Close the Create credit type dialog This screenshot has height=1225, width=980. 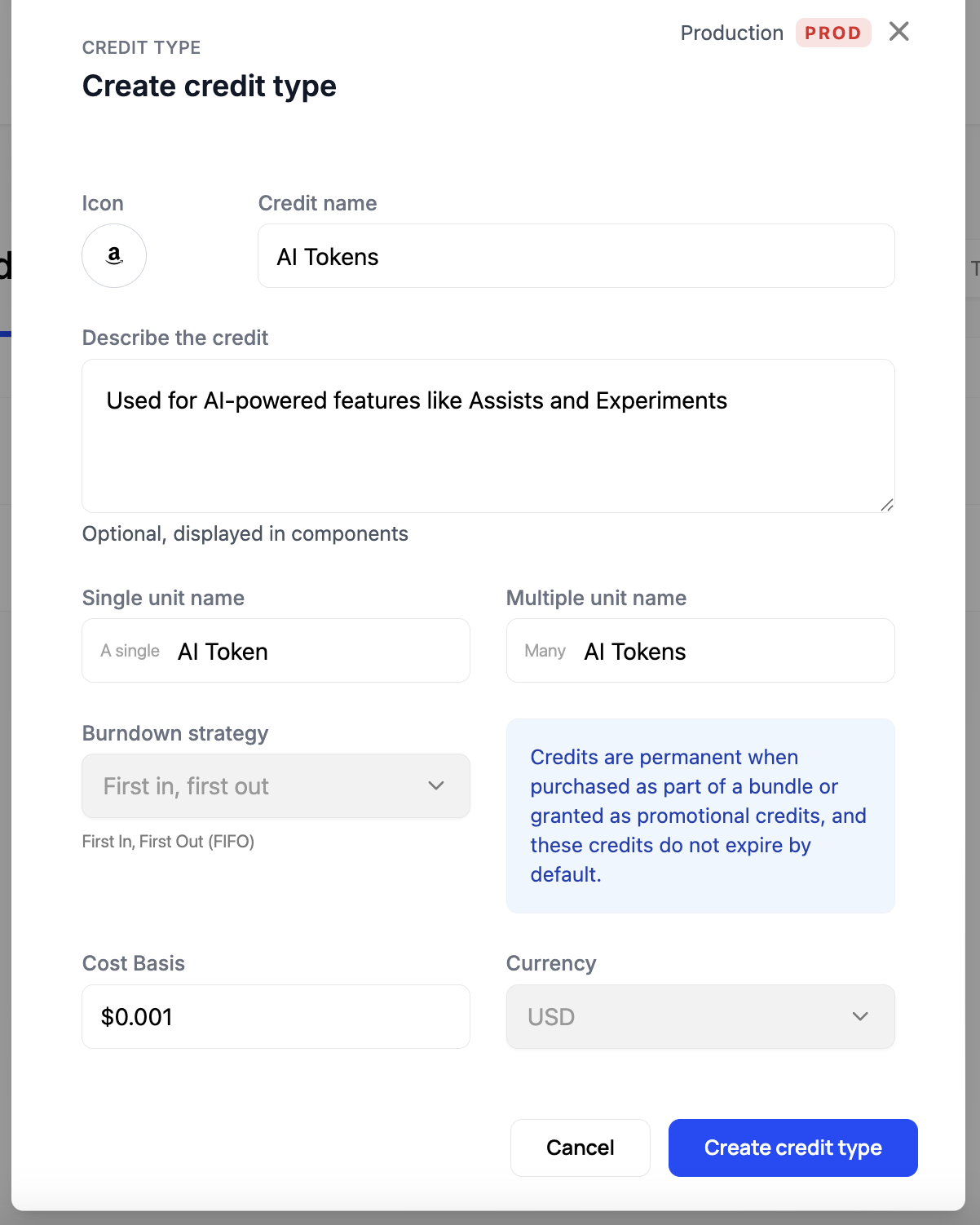pyautogui.click(x=898, y=32)
